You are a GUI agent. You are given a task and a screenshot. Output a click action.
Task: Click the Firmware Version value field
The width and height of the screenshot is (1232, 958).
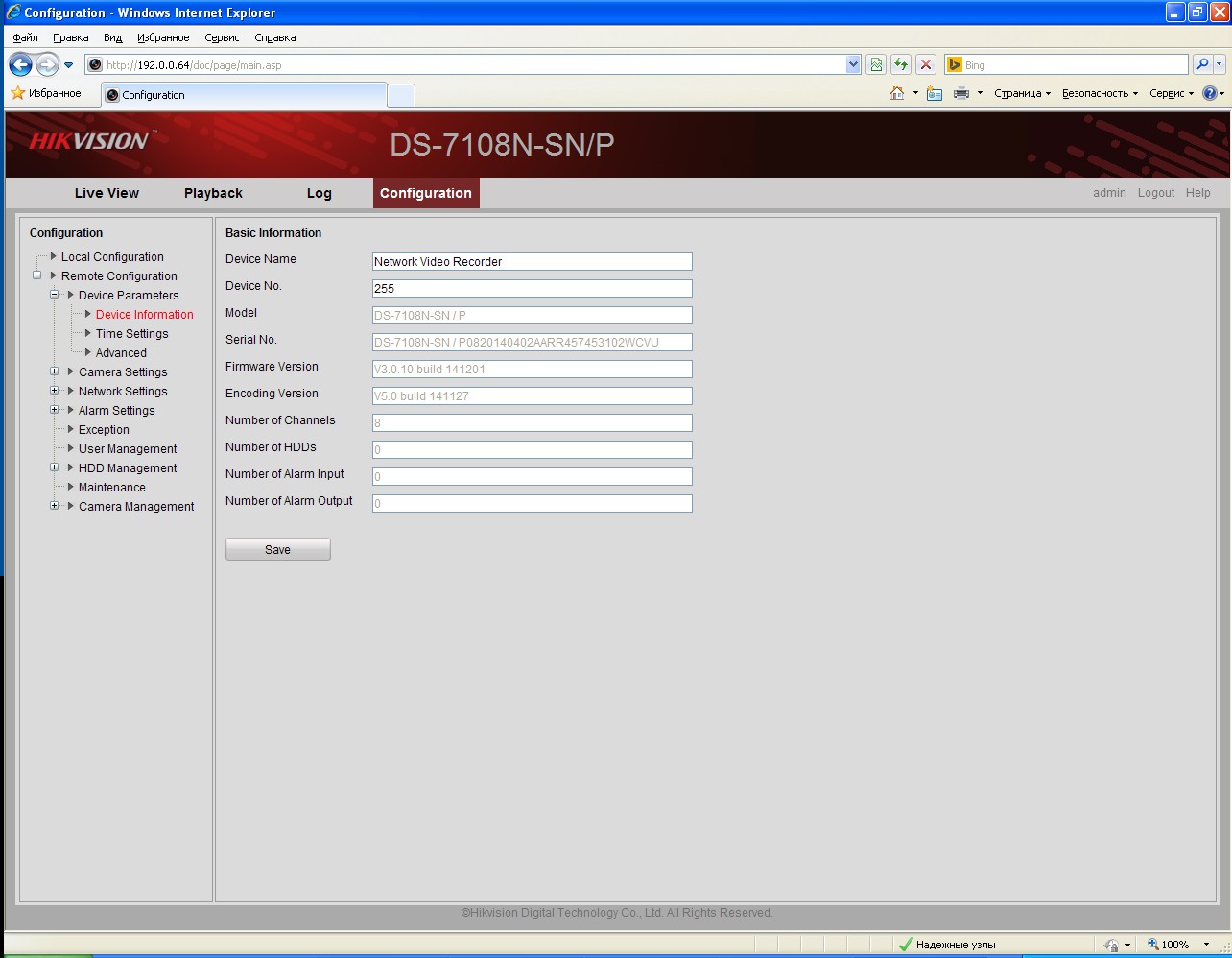tap(533, 369)
